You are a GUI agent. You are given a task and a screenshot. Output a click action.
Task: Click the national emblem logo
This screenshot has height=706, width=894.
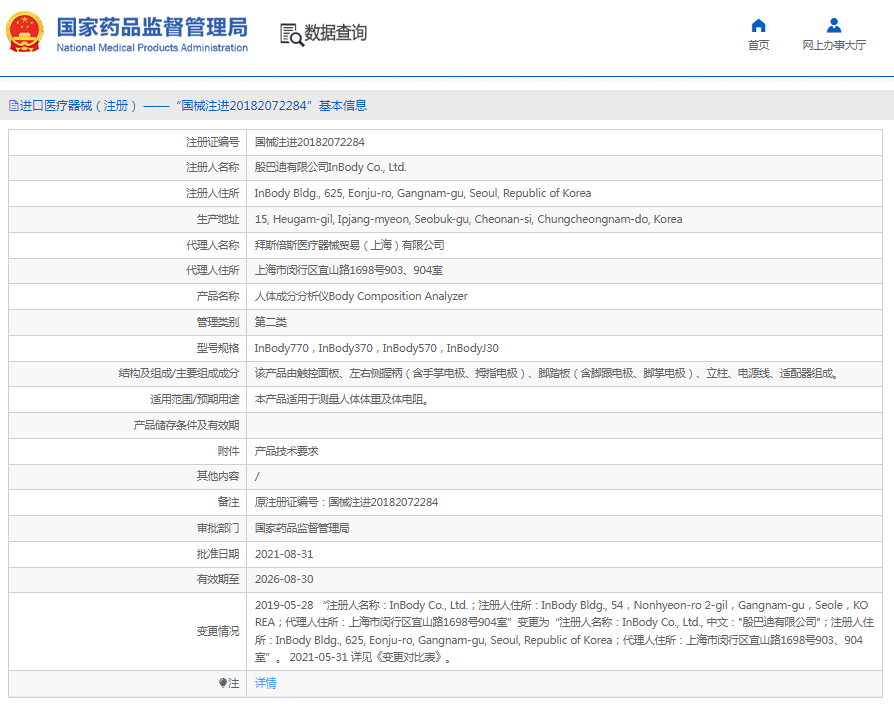pyautogui.click(x=25, y=32)
